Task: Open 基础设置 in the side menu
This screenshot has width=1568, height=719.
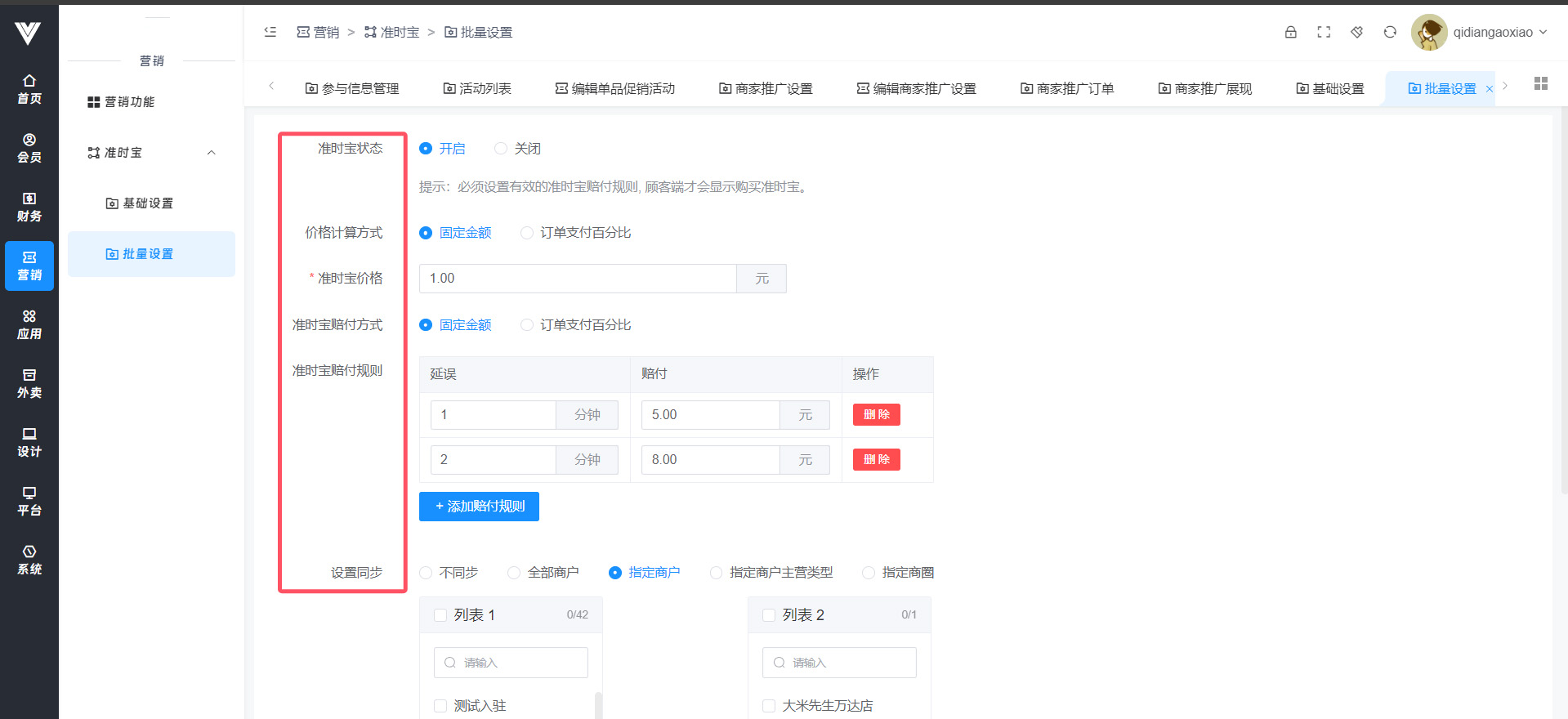Action: [x=140, y=203]
